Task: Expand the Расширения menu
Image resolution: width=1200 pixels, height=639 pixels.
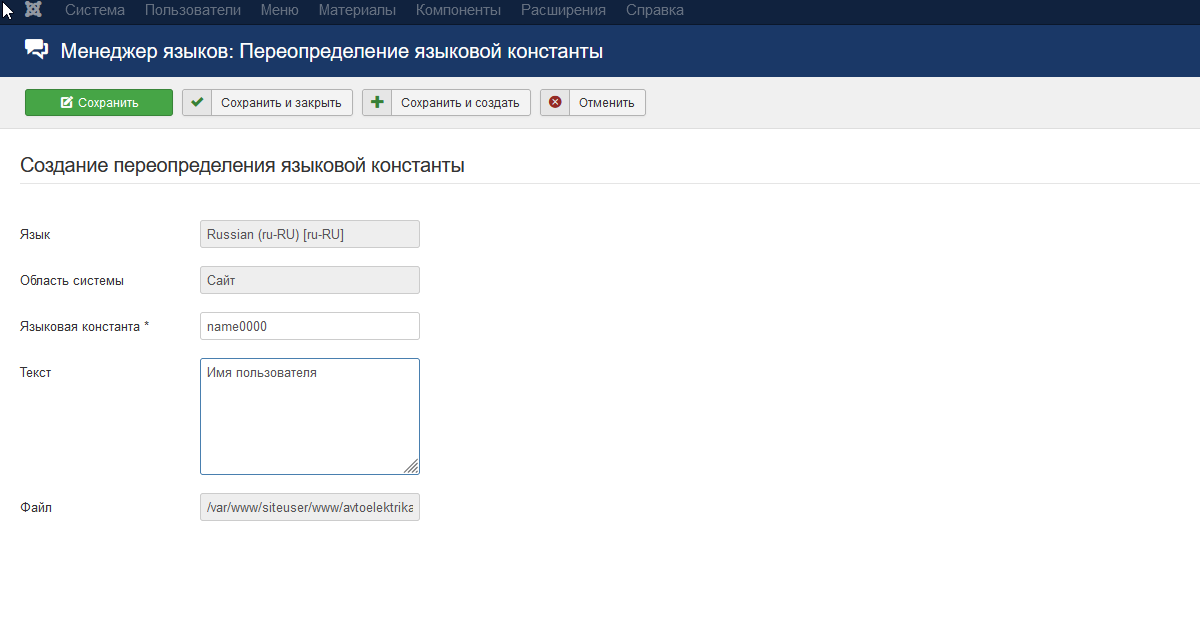Action: pos(563,10)
